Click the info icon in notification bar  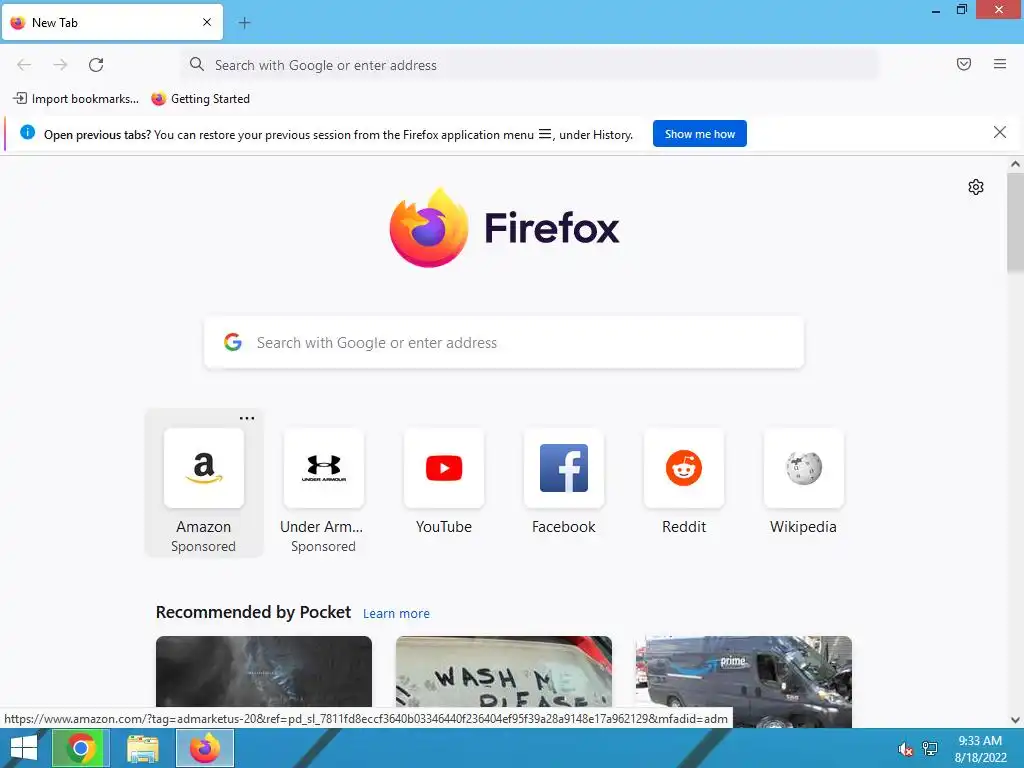click(27, 133)
